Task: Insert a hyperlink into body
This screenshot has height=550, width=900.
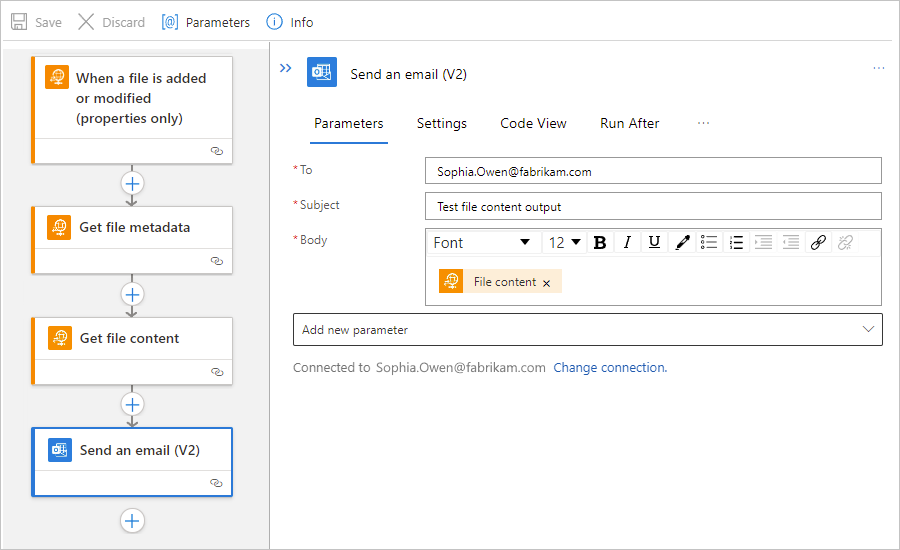Action: point(818,242)
